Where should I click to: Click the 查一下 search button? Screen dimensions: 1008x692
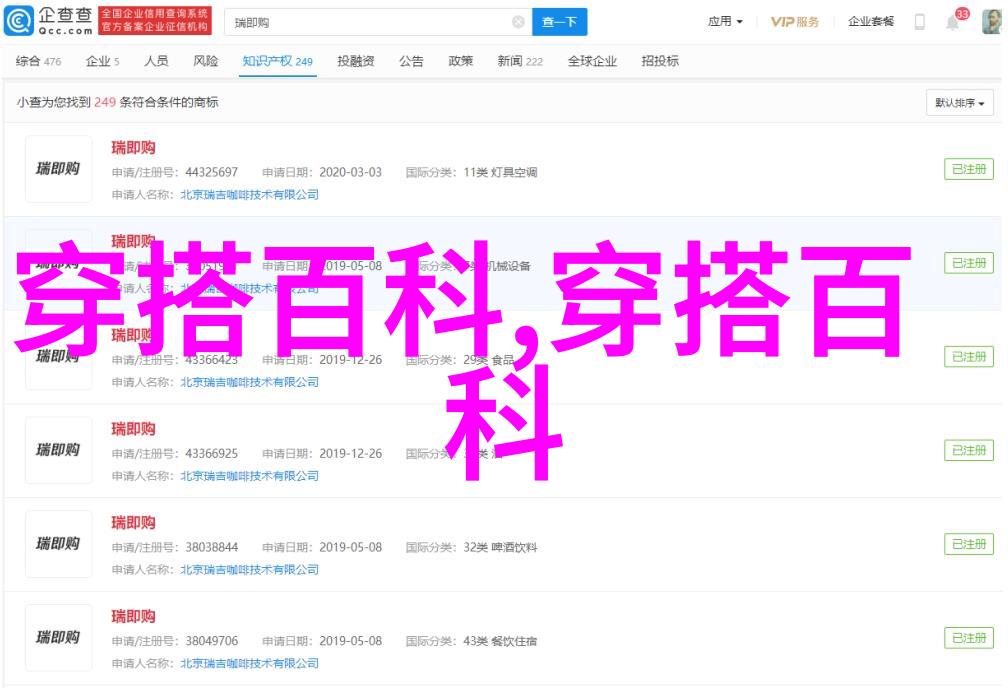pyautogui.click(x=559, y=23)
